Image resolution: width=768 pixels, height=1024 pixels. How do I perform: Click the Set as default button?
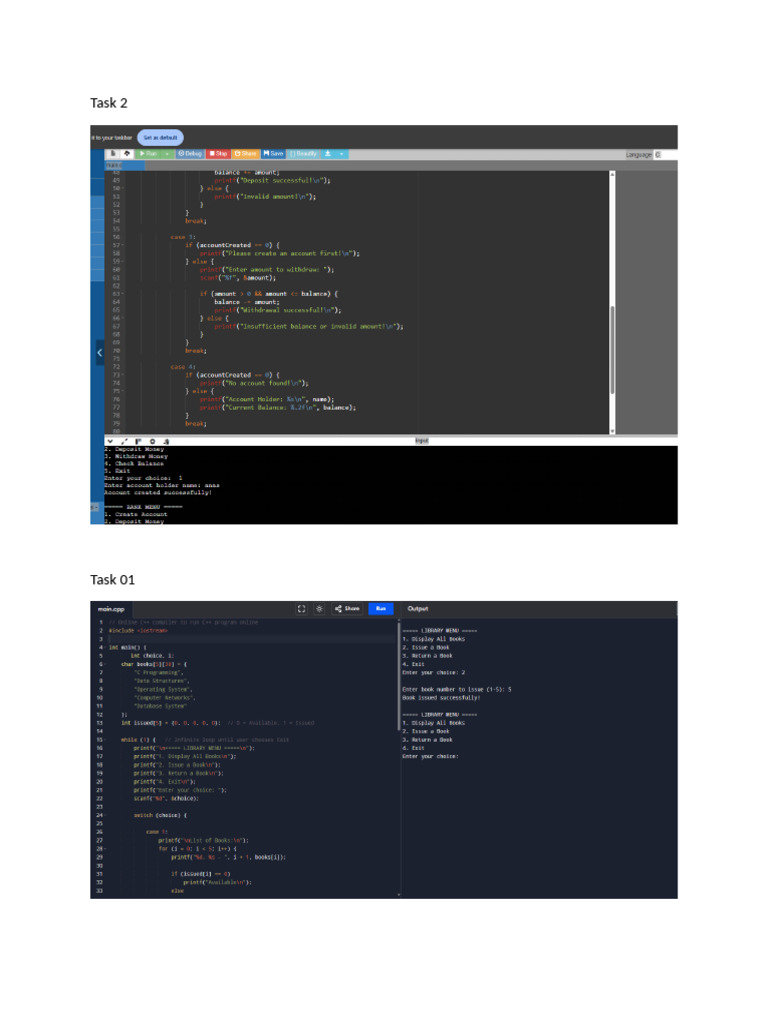pyautogui.click(x=160, y=138)
